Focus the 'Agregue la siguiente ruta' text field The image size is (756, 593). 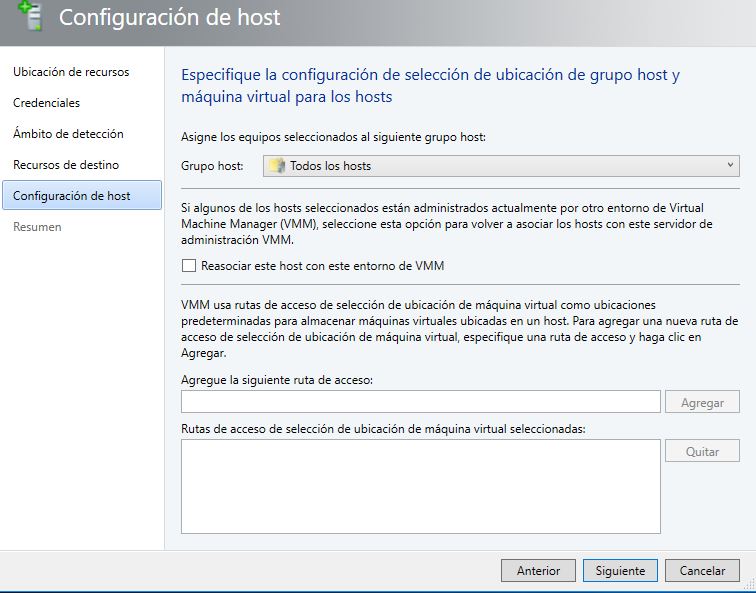point(420,402)
